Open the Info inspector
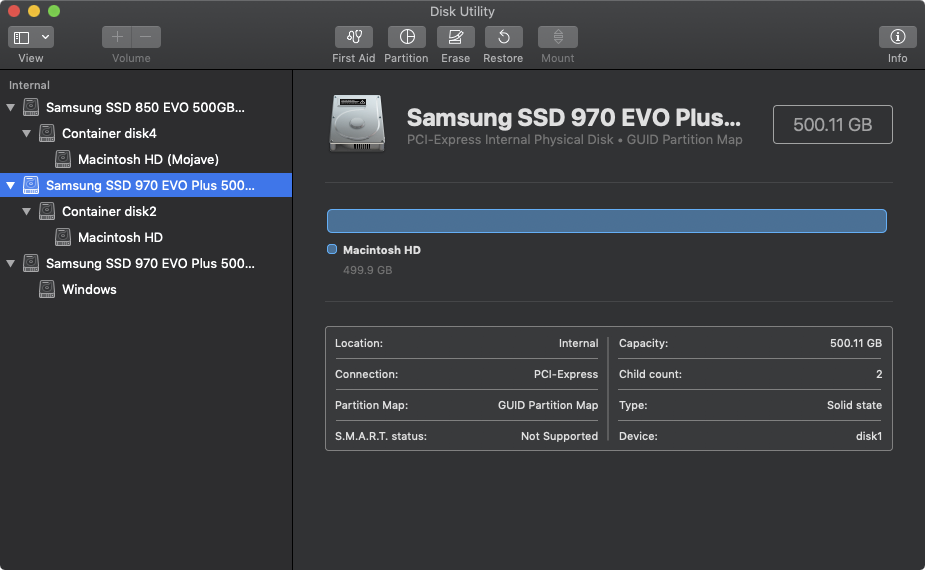The width and height of the screenshot is (925, 570). (x=897, y=37)
